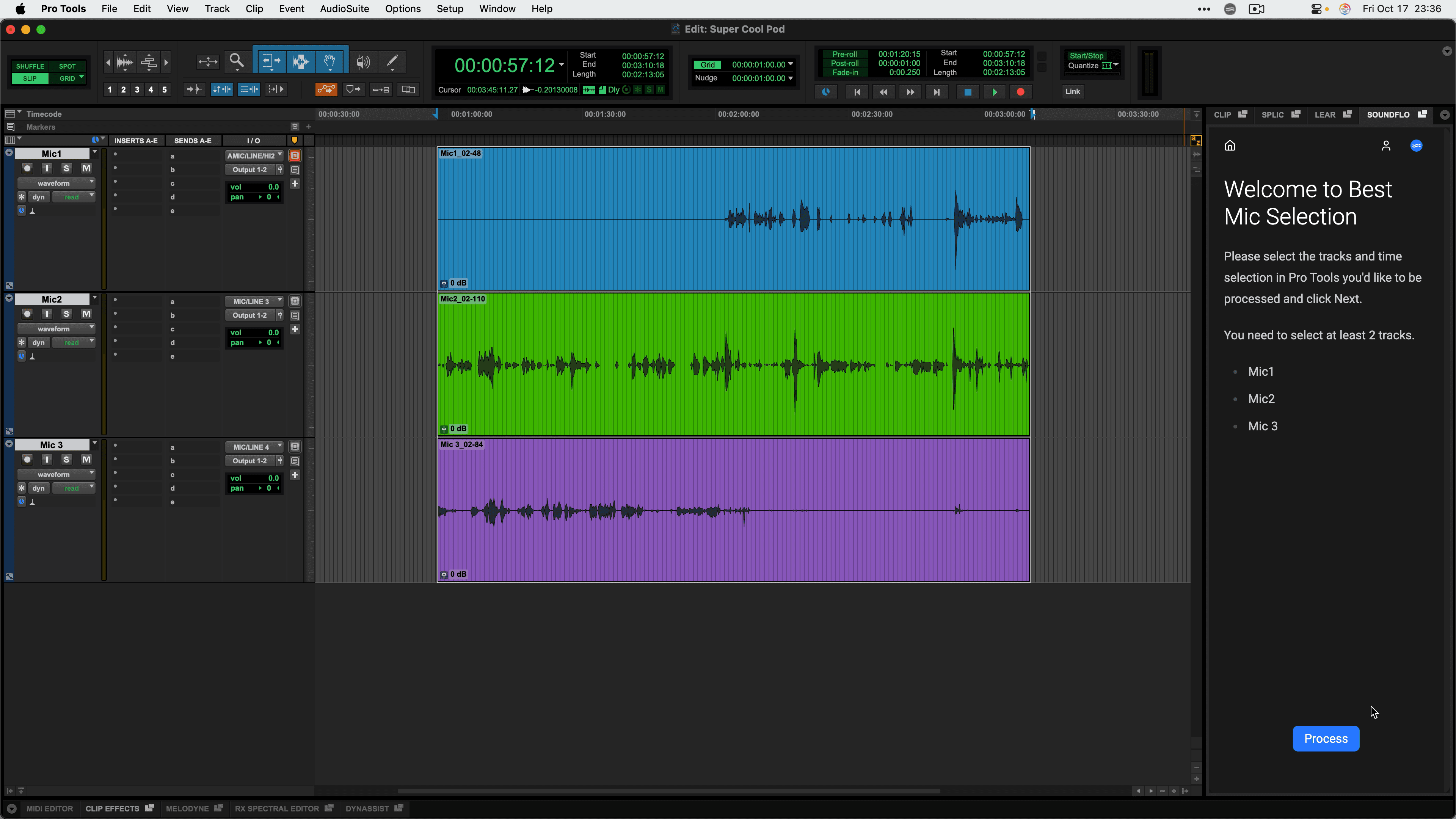This screenshot has width=1456, height=819.
Task: Select the Grabber hand tool
Action: click(x=329, y=61)
